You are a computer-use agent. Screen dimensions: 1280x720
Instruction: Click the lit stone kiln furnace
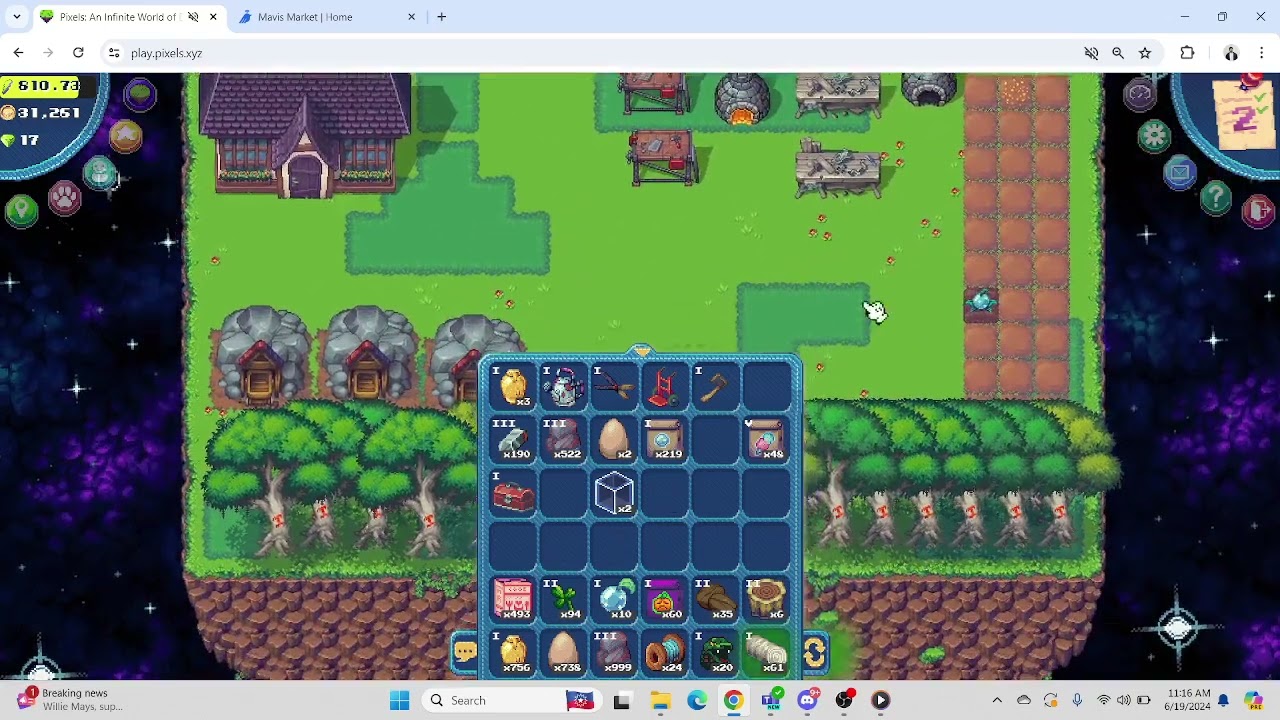point(742,100)
